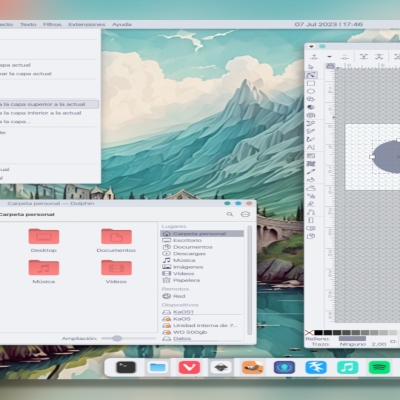Image resolution: width=400 pixels, height=400 pixels.
Task: Open the Texto menu
Action: coord(28,24)
